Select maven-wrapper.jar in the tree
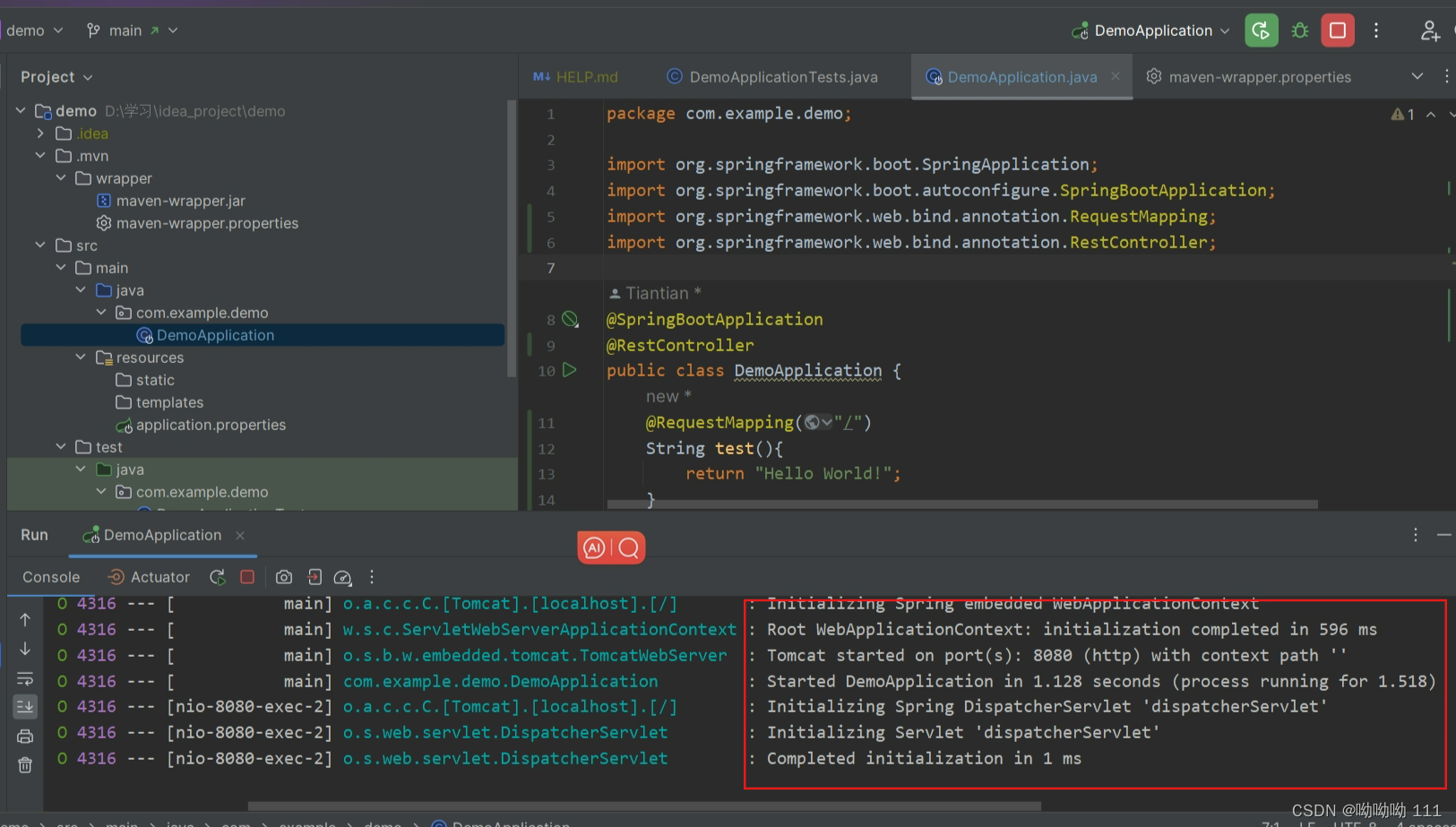This screenshot has width=1456, height=827. click(x=180, y=201)
